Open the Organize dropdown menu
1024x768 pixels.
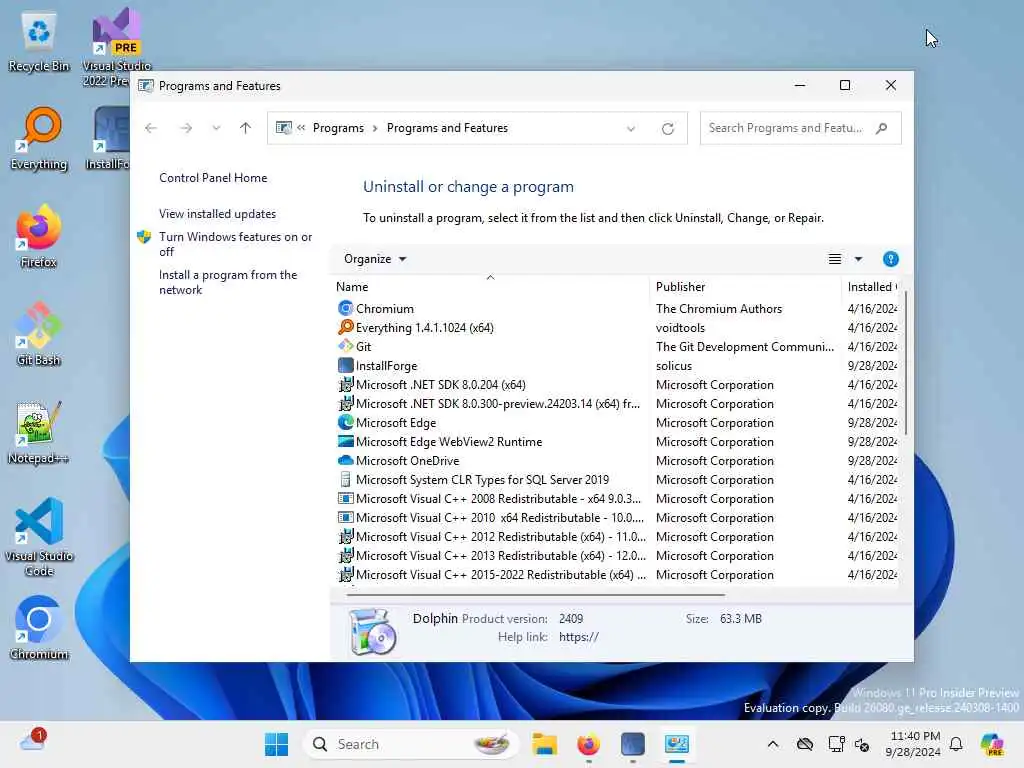click(x=376, y=259)
